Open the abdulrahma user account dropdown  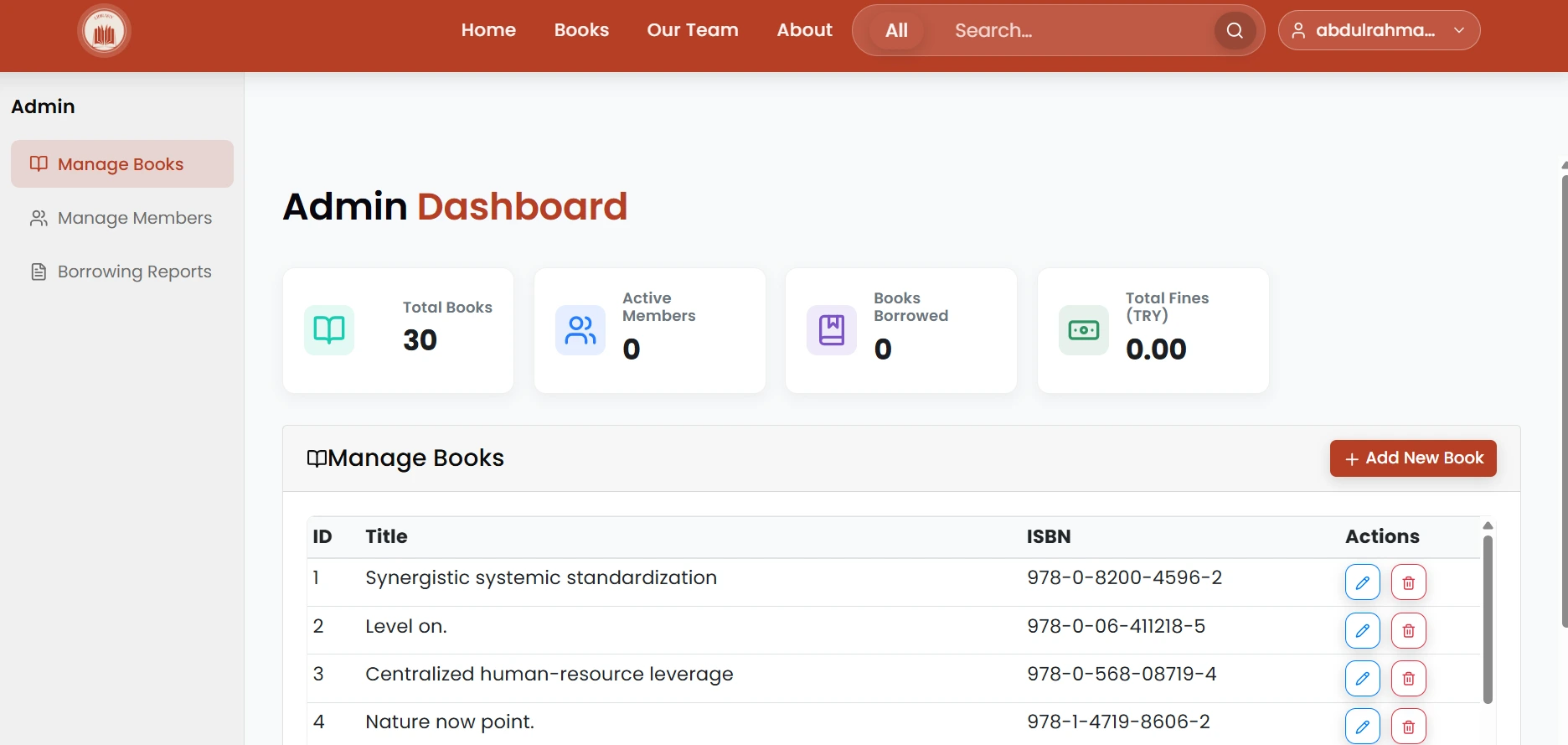[x=1379, y=30]
